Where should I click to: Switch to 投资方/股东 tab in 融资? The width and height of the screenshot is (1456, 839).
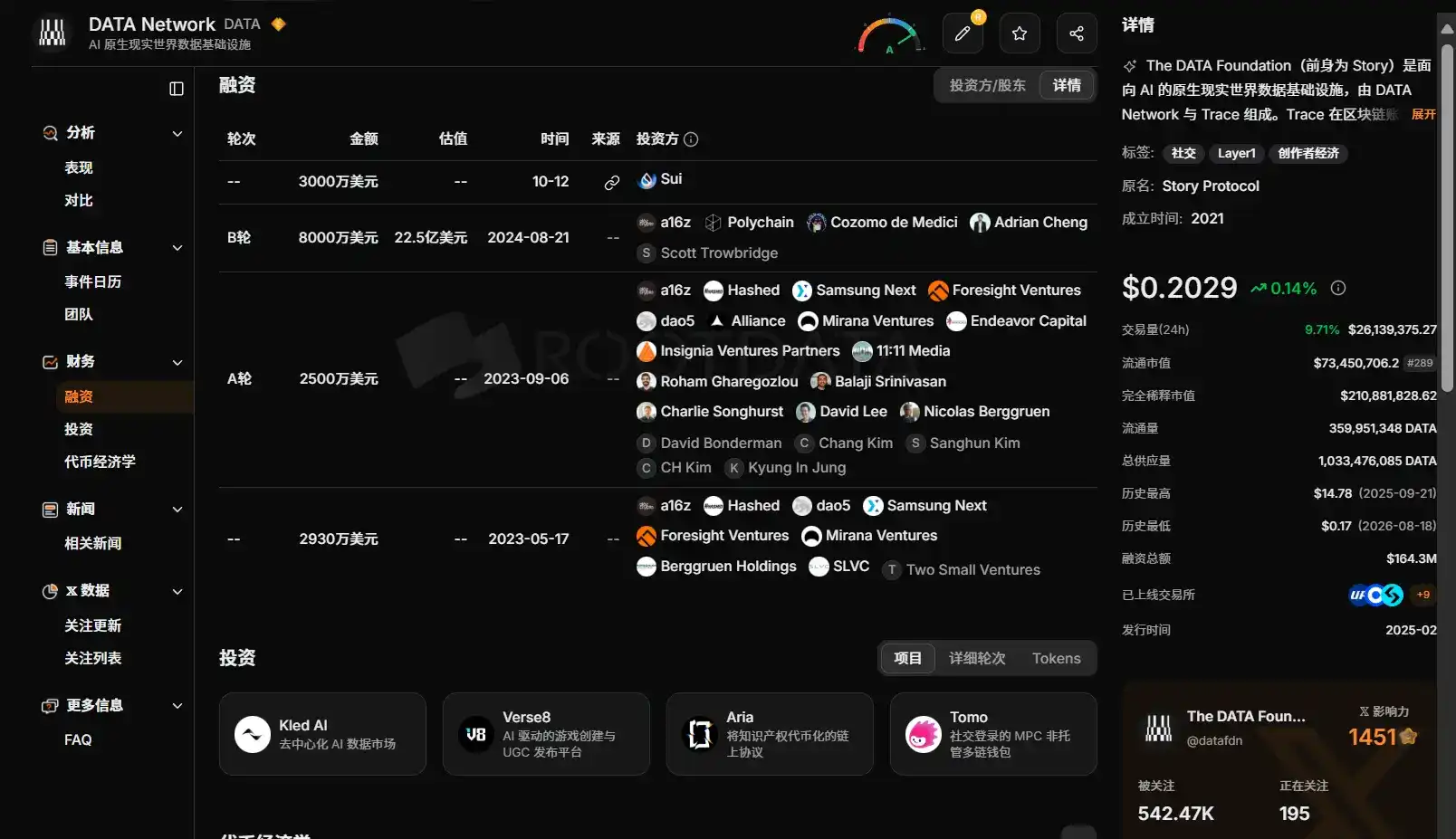(987, 85)
